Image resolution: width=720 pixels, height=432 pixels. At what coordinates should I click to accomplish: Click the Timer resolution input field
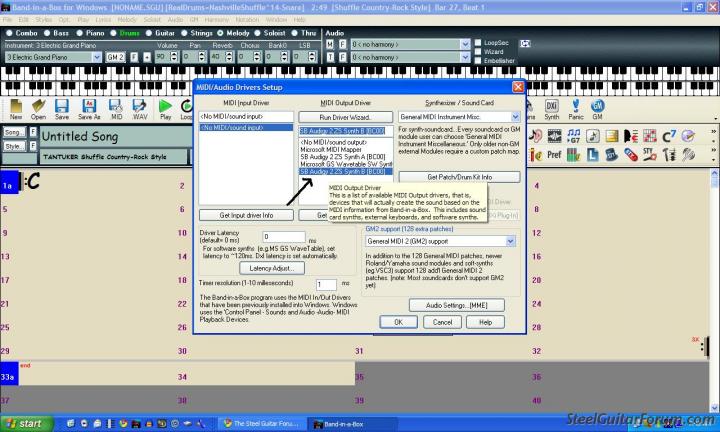(x=326, y=285)
